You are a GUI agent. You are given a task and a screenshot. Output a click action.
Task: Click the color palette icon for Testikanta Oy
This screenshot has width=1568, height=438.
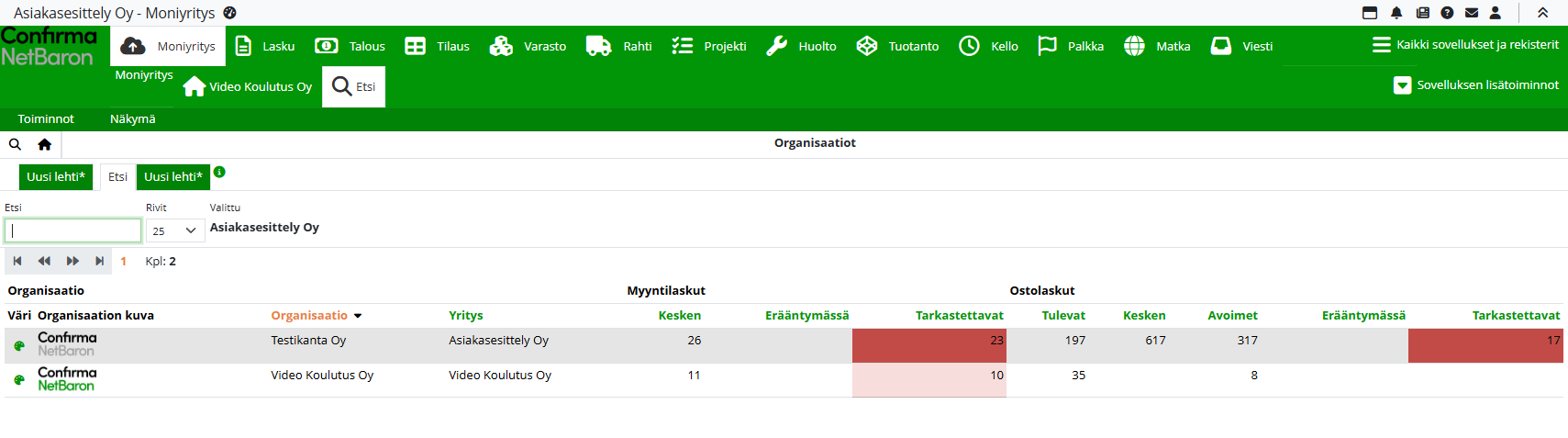tap(19, 345)
